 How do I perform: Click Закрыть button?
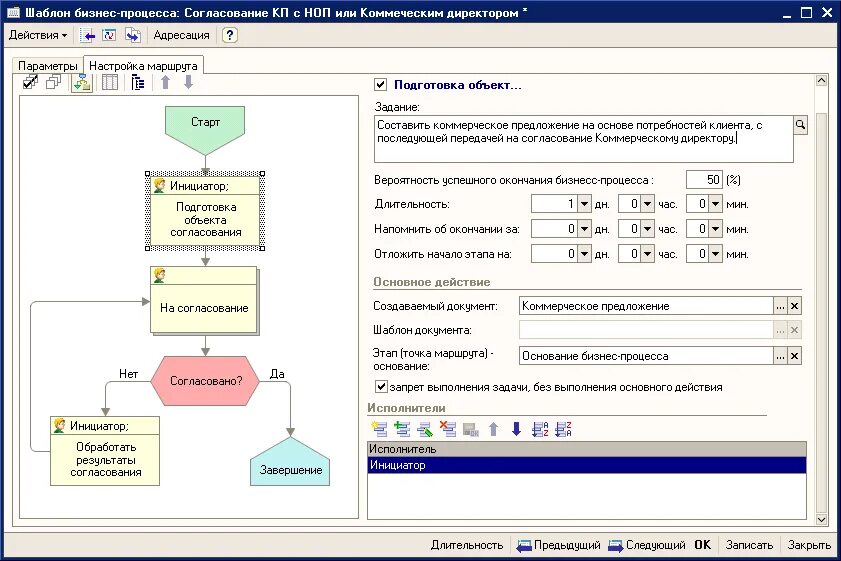point(809,545)
